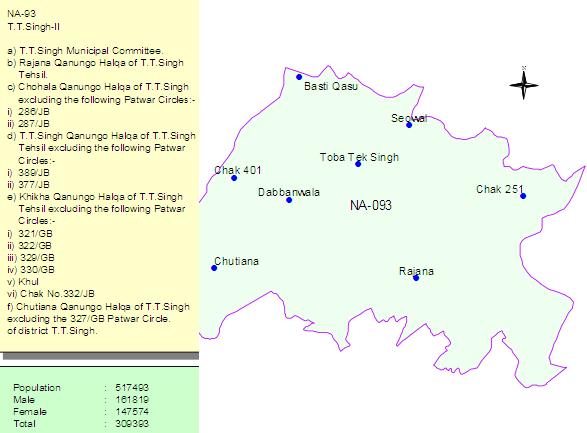
Task: Click the gray divider bar below legend
Action: point(100,356)
